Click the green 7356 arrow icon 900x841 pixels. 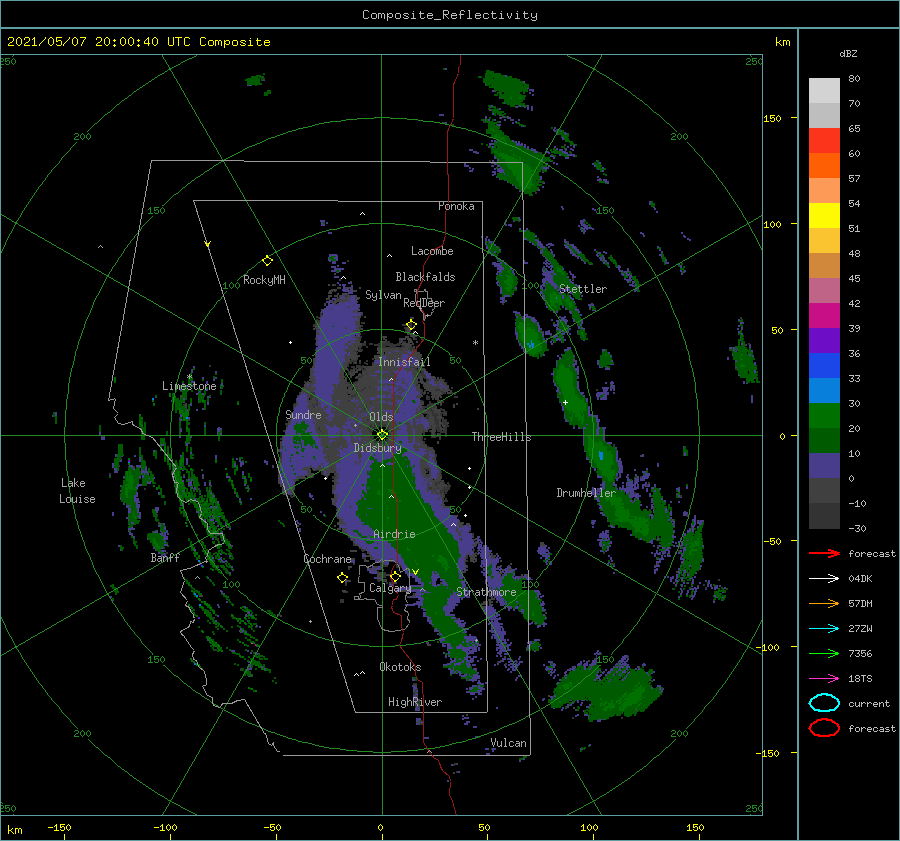pos(824,653)
